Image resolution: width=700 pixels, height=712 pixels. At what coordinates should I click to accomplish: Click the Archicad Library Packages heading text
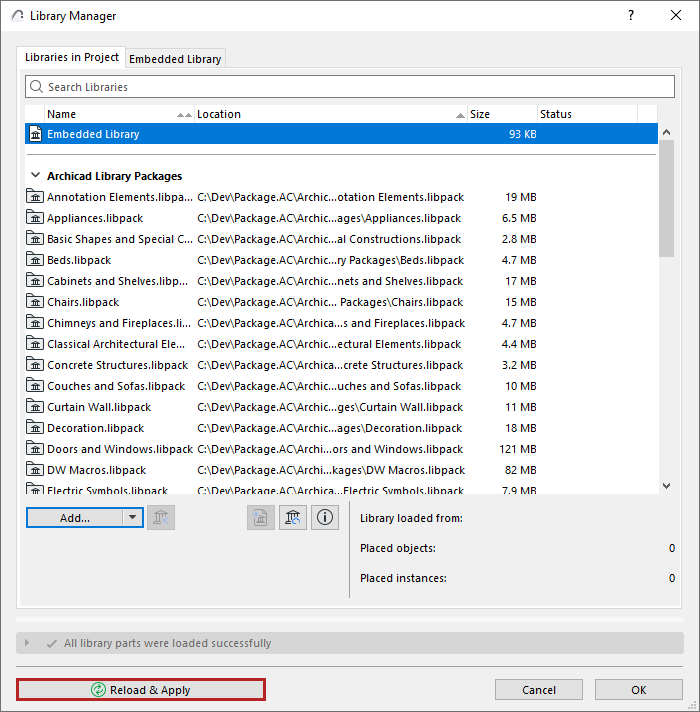click(114, 176)
